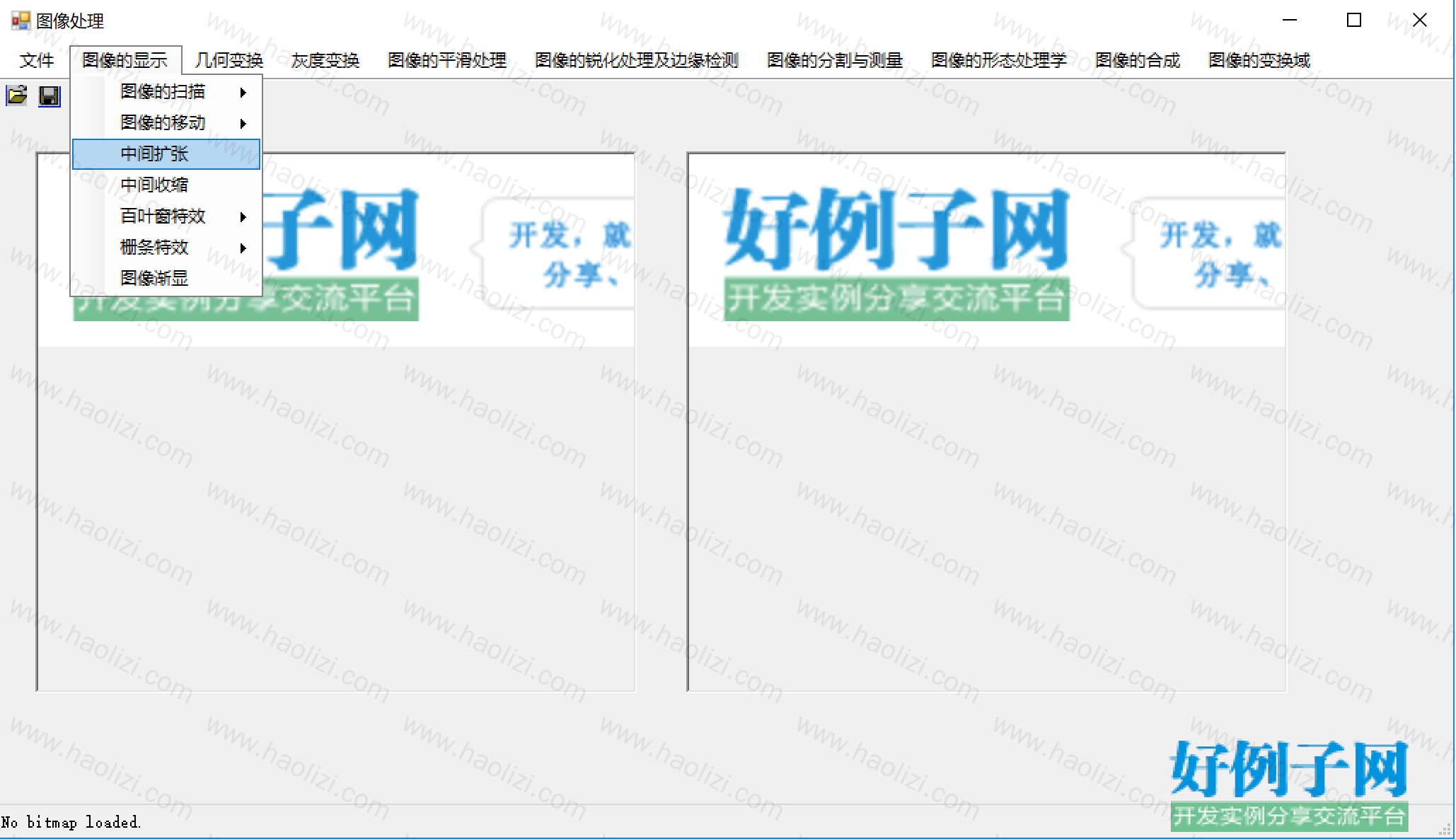The height and width of the screenshot is (839, 1456).
Task: Click the right result image panel
Action: tap(986, 422)
